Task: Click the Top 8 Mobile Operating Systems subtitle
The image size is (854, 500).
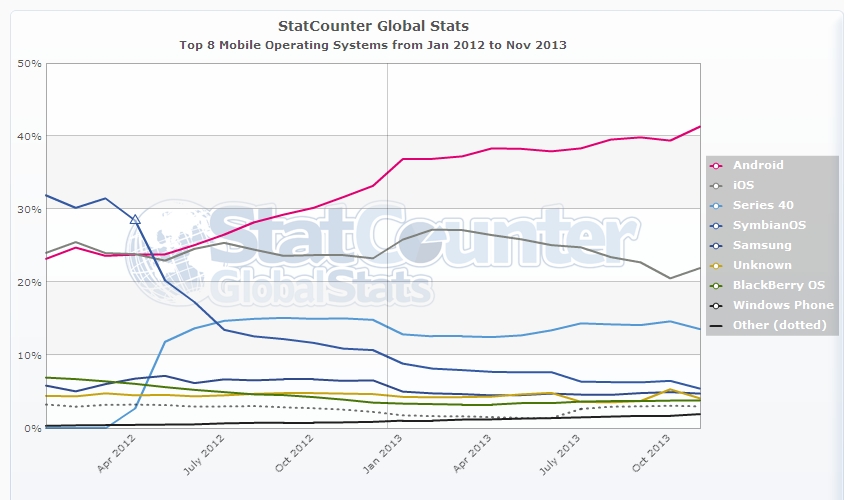Action: point(373,45)
